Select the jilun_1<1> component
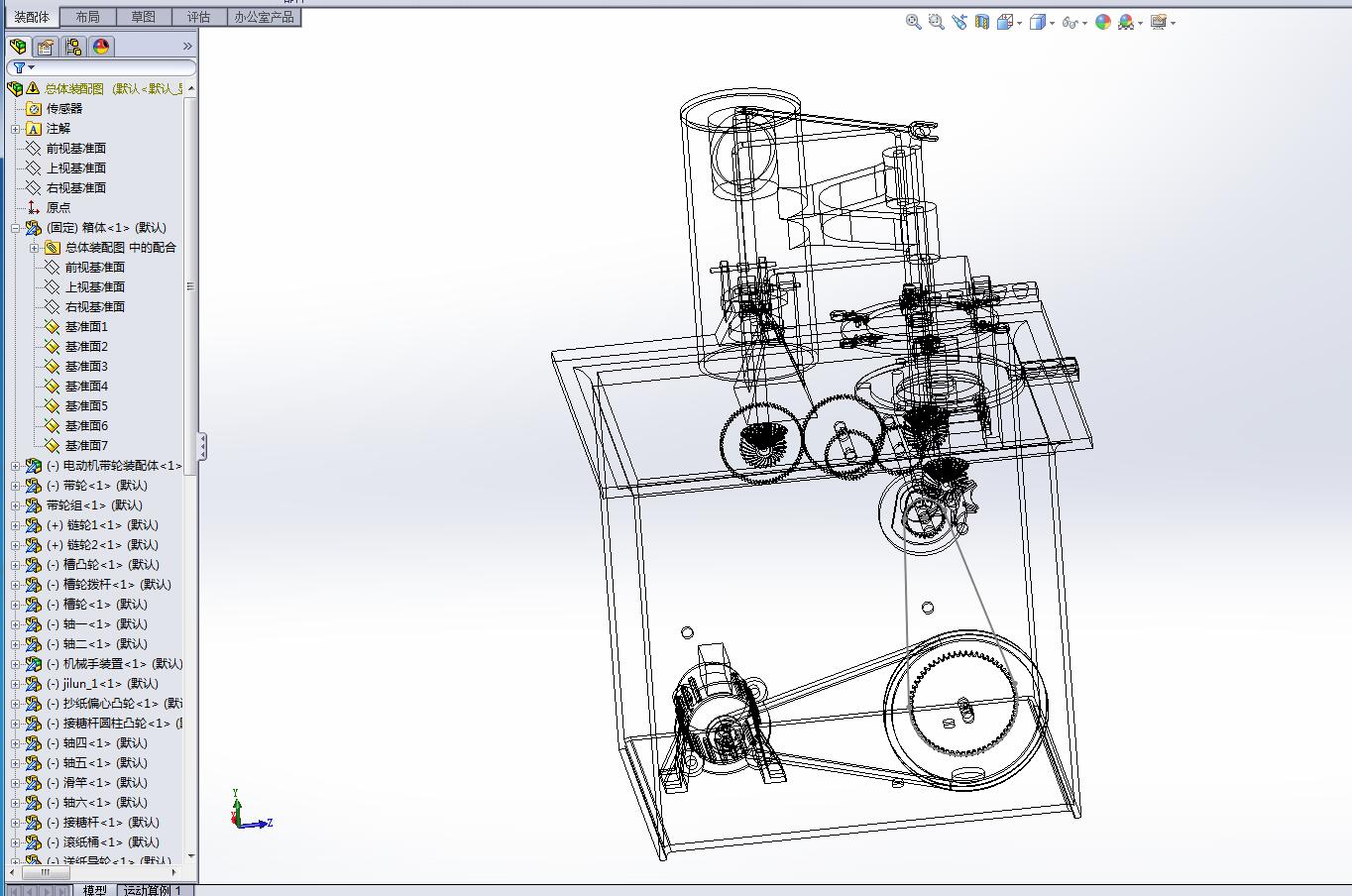Viewport: 1352px width, 896px height. pos(102,683)
